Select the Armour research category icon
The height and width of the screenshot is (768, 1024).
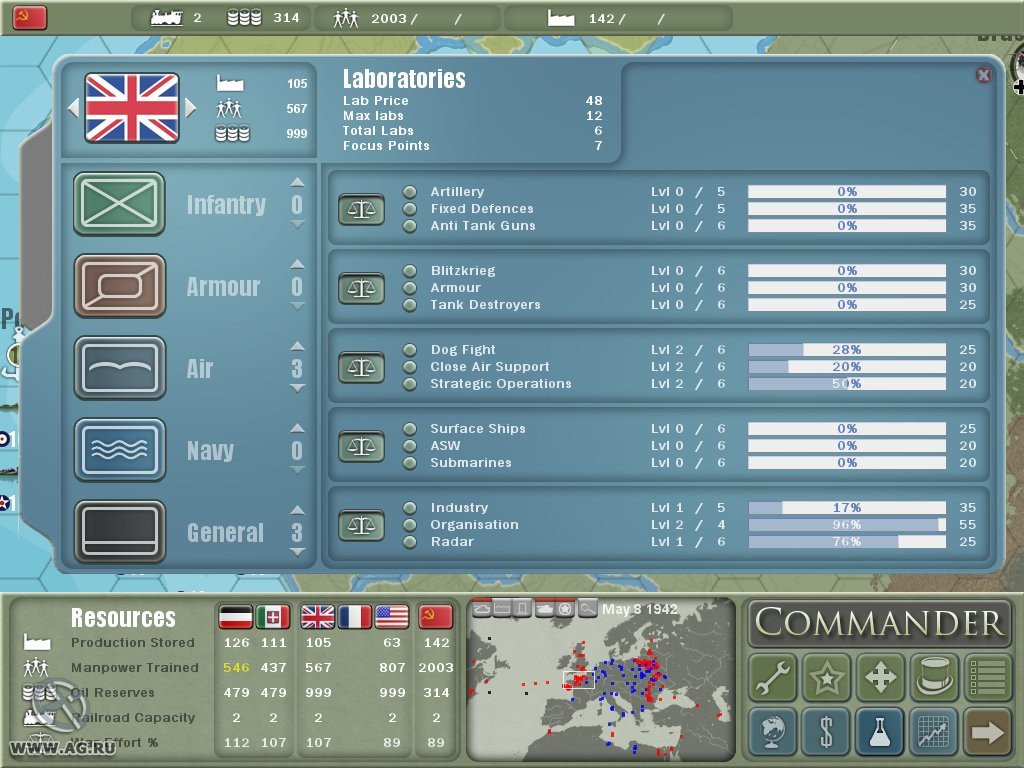[119, 286]
